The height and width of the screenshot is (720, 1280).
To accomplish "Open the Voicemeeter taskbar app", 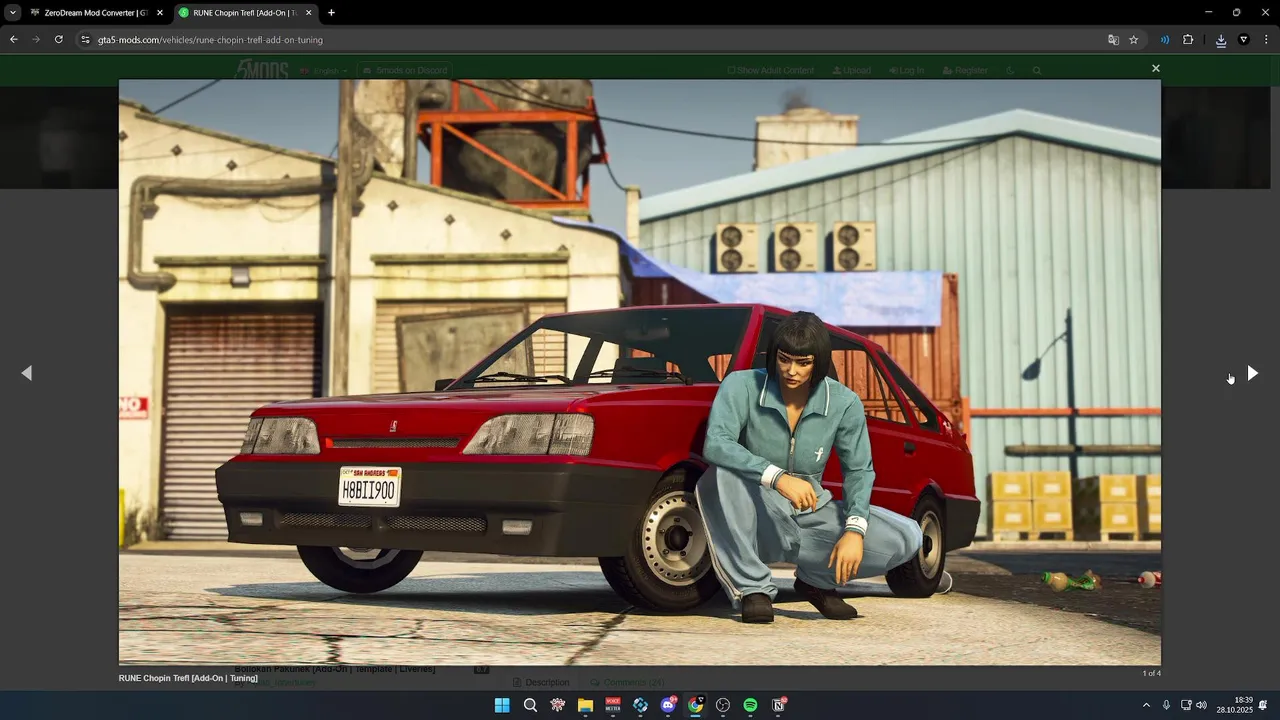I will tap(613, 705).
